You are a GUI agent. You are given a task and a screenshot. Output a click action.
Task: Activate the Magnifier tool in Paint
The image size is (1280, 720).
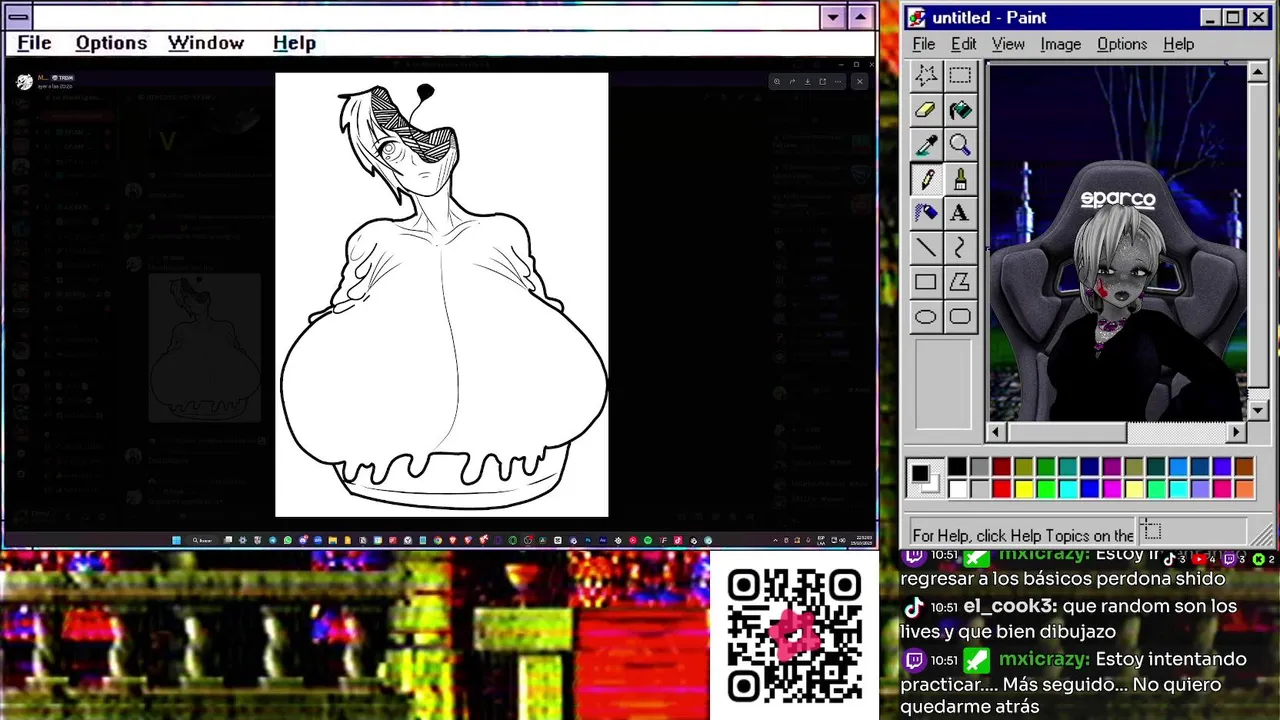pos(960,145)
